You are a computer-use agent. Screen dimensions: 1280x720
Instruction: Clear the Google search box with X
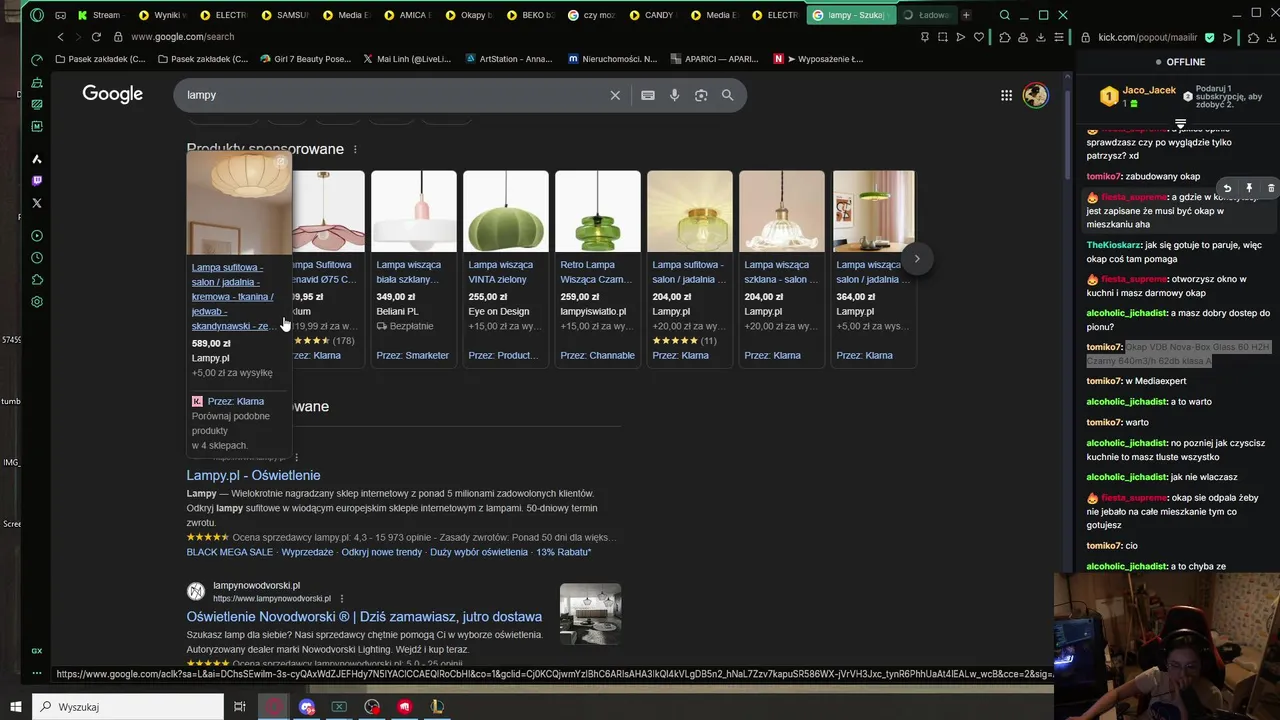[615, 95]
